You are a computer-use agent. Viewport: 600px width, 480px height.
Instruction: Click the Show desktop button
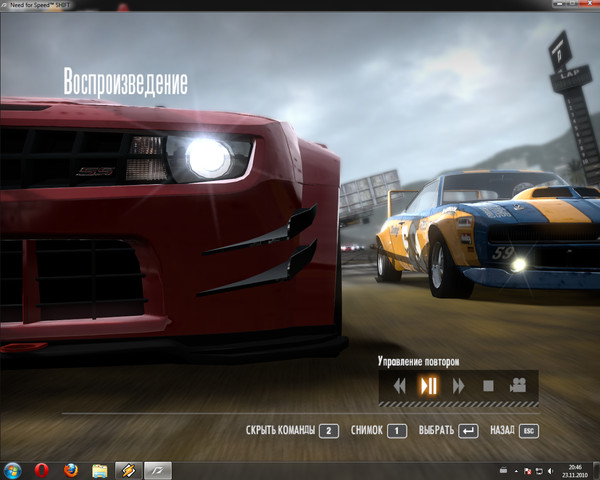[596, 471]
